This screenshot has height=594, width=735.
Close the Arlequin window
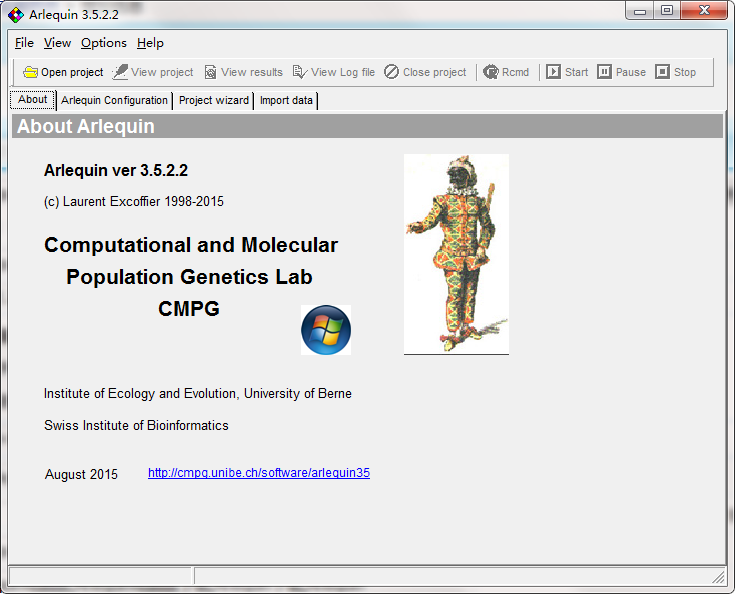(x=704, y=11)
